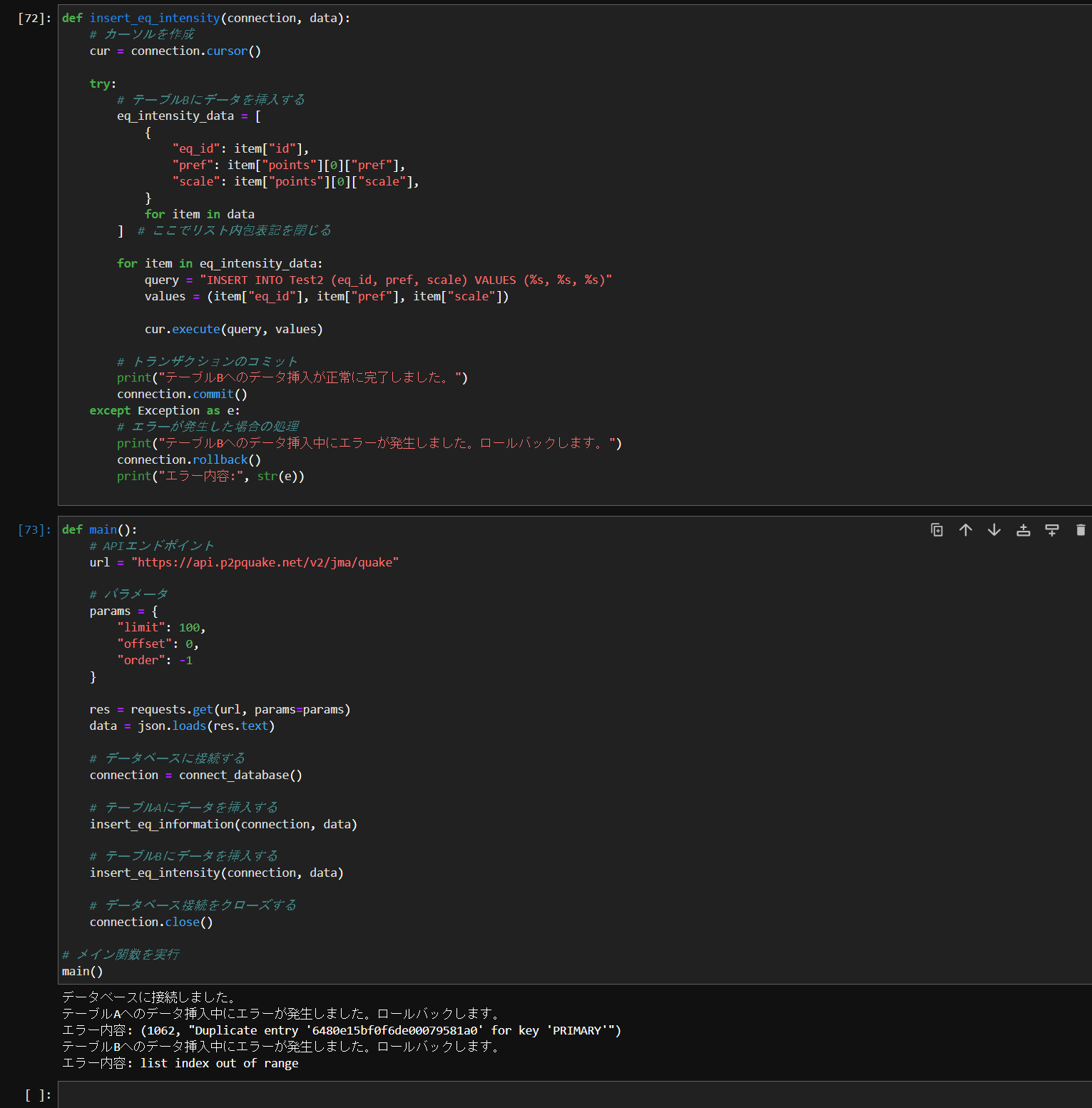Insert a cell below main() cell
1092x1108 pixels.
click(x=1051, y=529)
